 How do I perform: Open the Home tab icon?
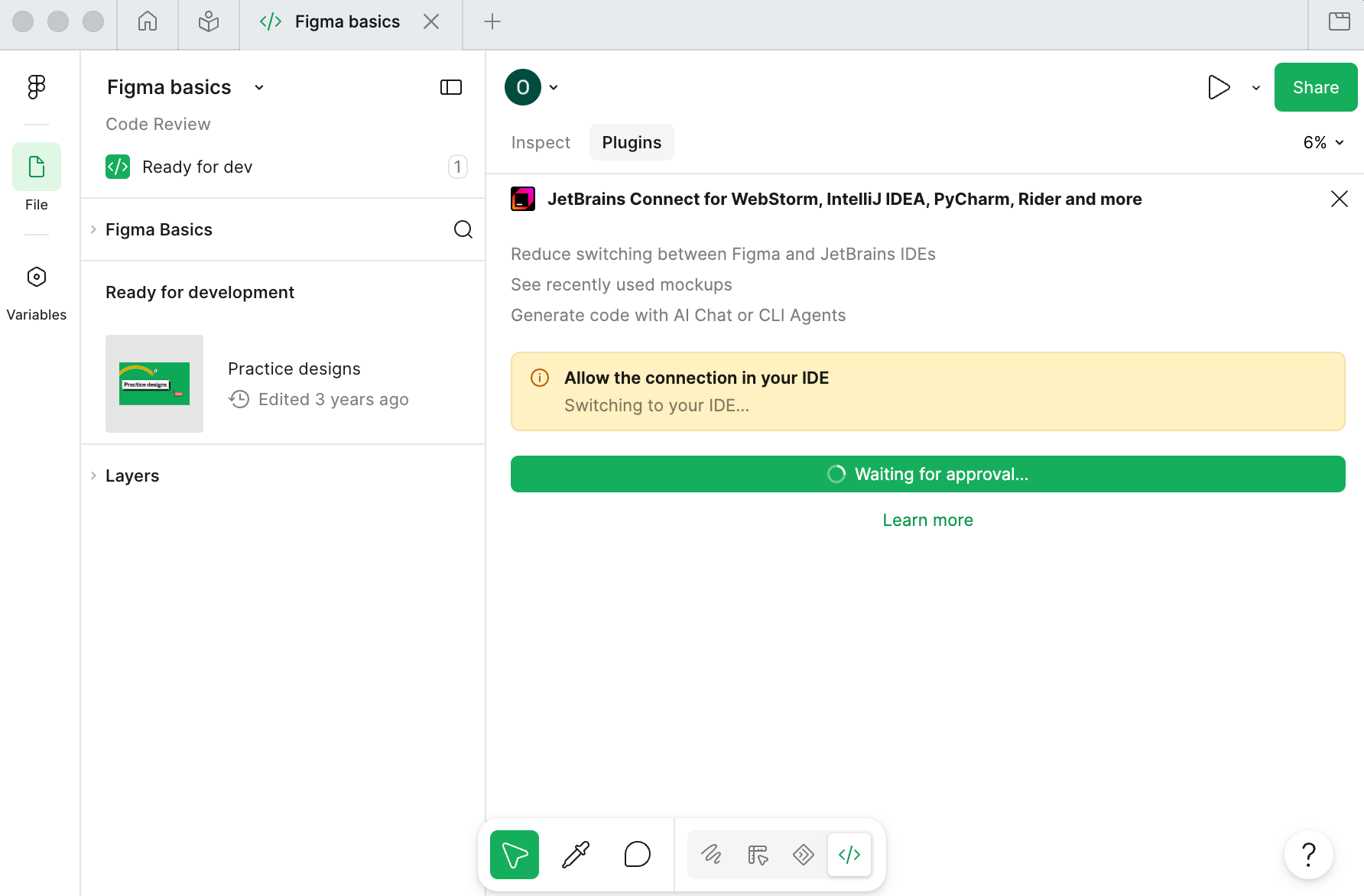[148, 21]
